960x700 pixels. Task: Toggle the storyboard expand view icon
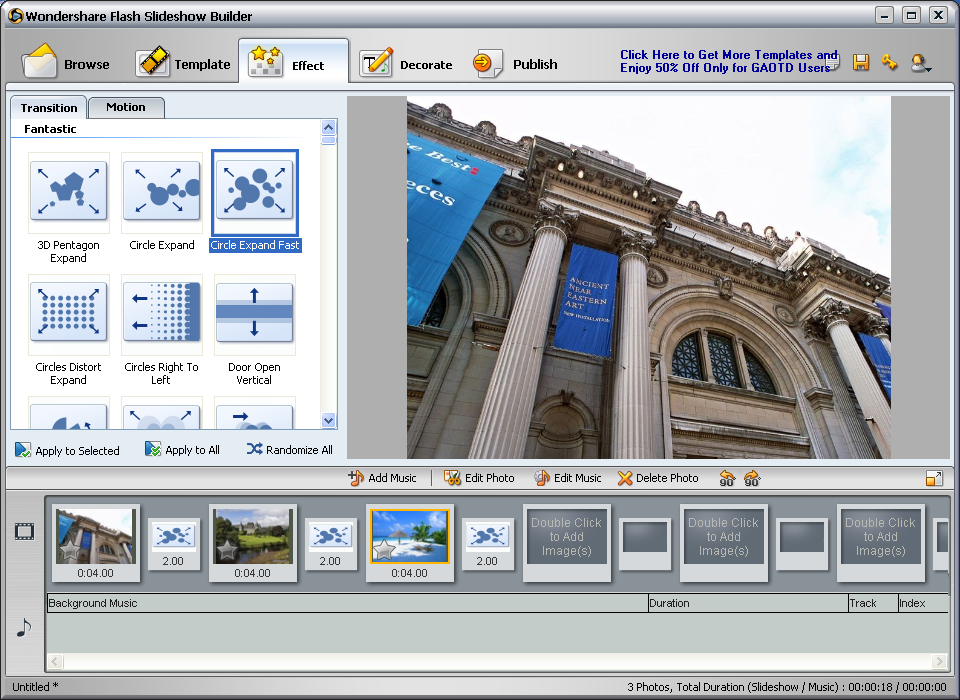pyautogui.click(x=934, y=479)
